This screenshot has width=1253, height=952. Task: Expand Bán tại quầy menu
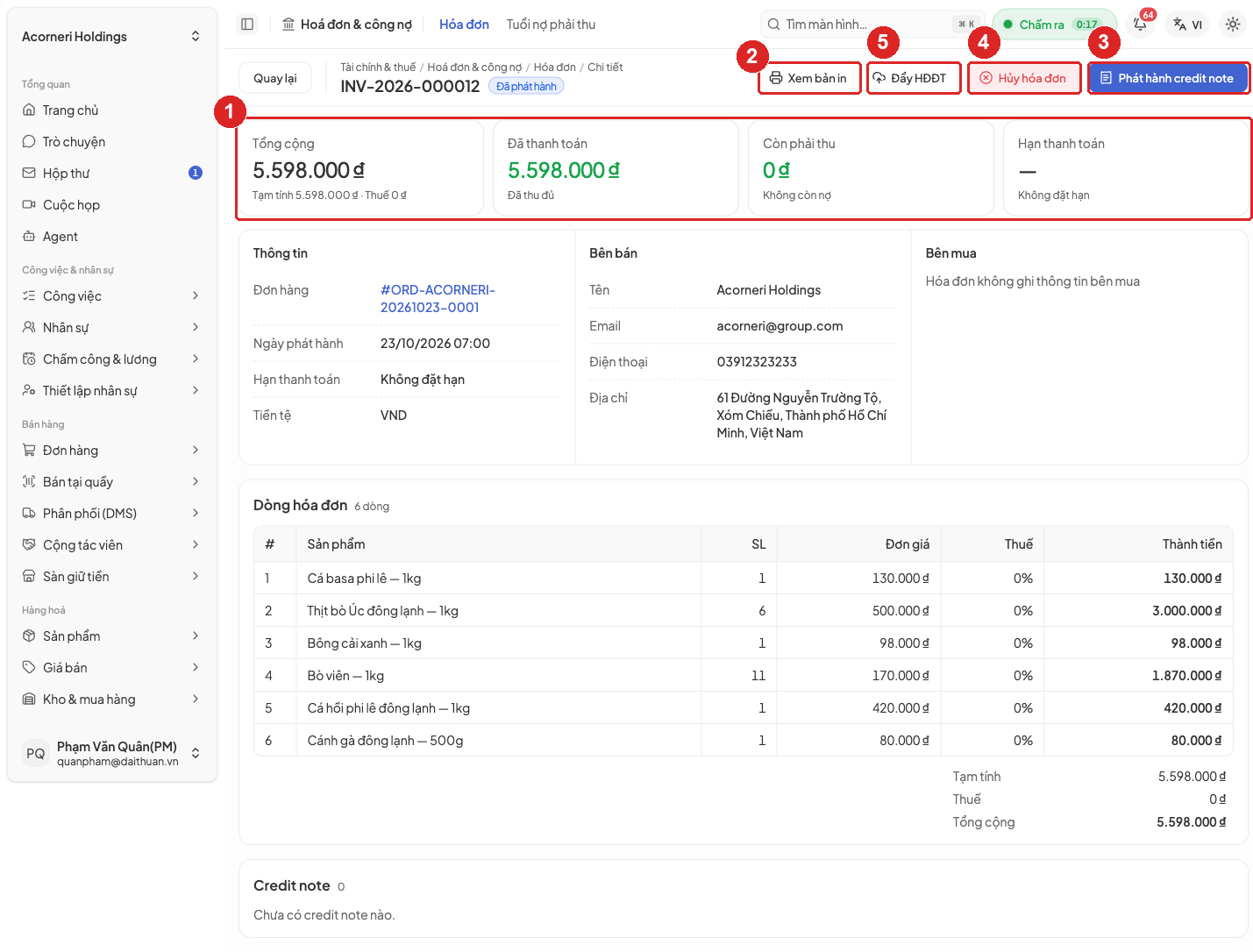tap(112, 482)
